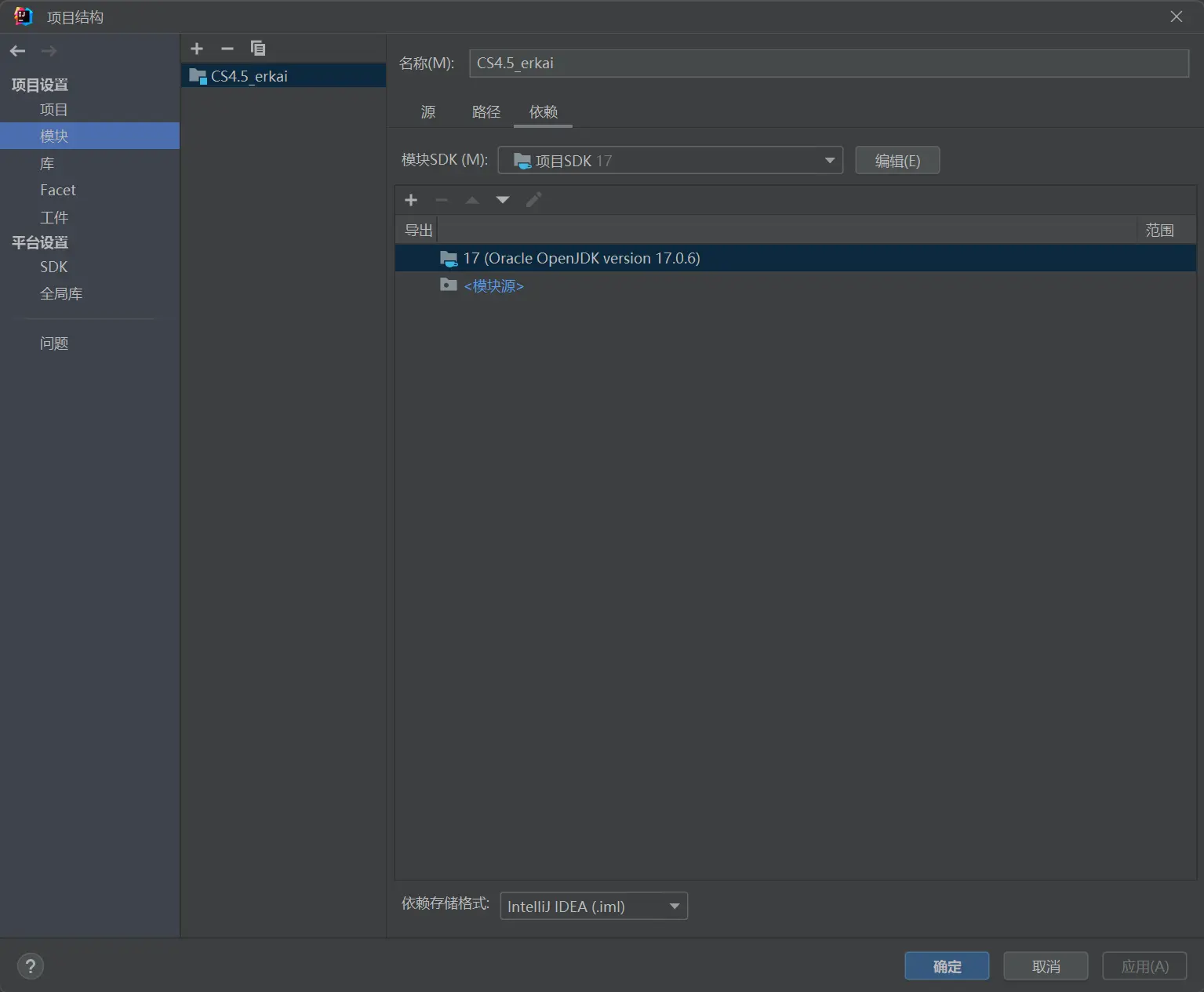This screenshot has width=1204, height=992.
Task: Open the help question mark icon
Action: point(31,966)
